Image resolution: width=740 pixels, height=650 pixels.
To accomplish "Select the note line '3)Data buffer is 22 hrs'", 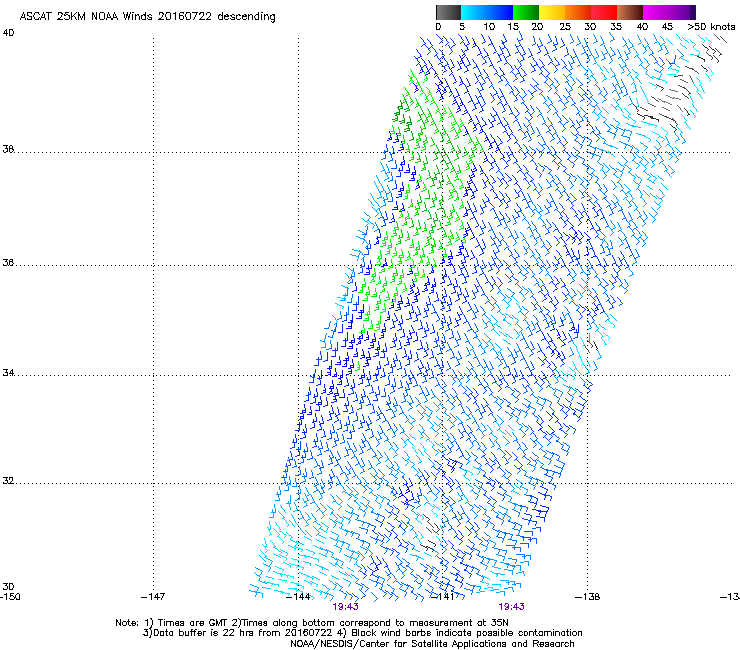I will (363, 633).
